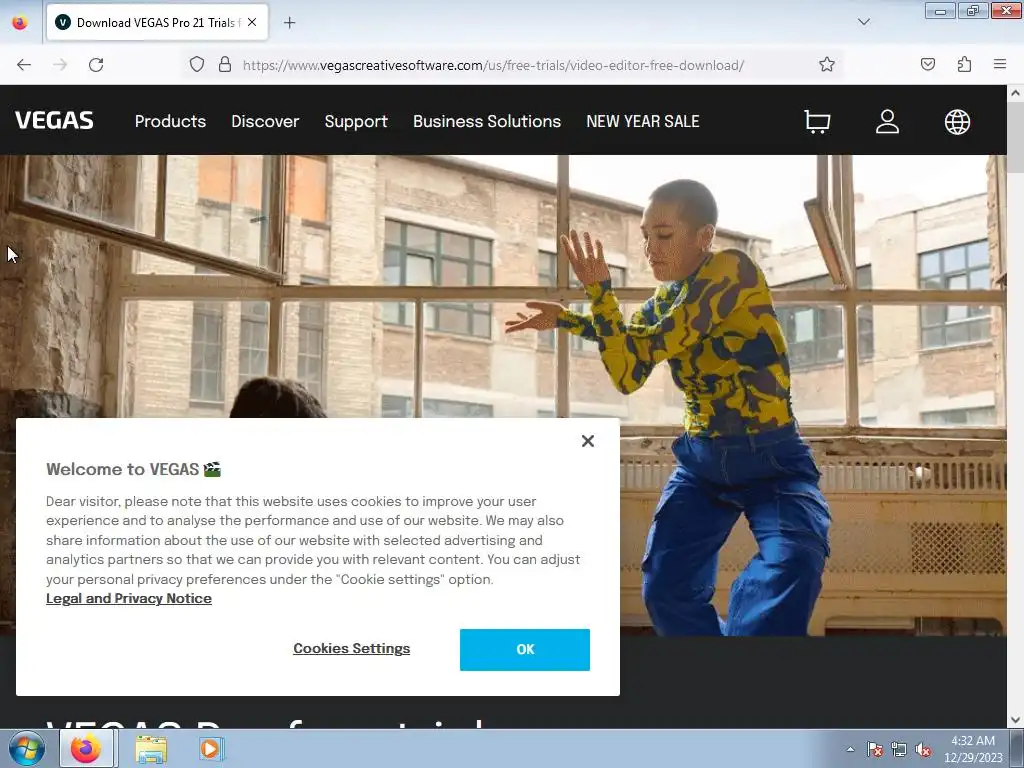Screen dimensions: 1024x768
Task: Open the taskbar clock and date
Action: (973, 749)
